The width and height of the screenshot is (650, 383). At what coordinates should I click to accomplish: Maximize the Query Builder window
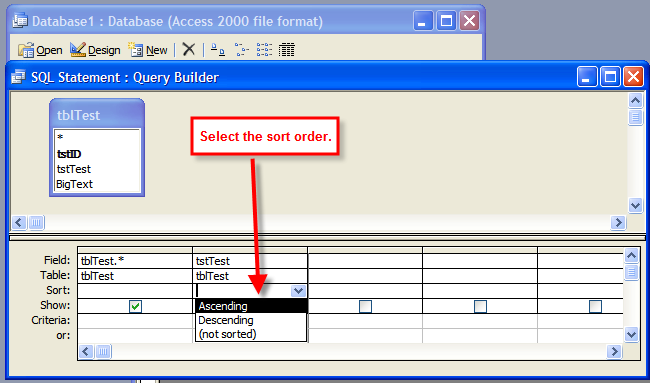[x=610, y=77]
